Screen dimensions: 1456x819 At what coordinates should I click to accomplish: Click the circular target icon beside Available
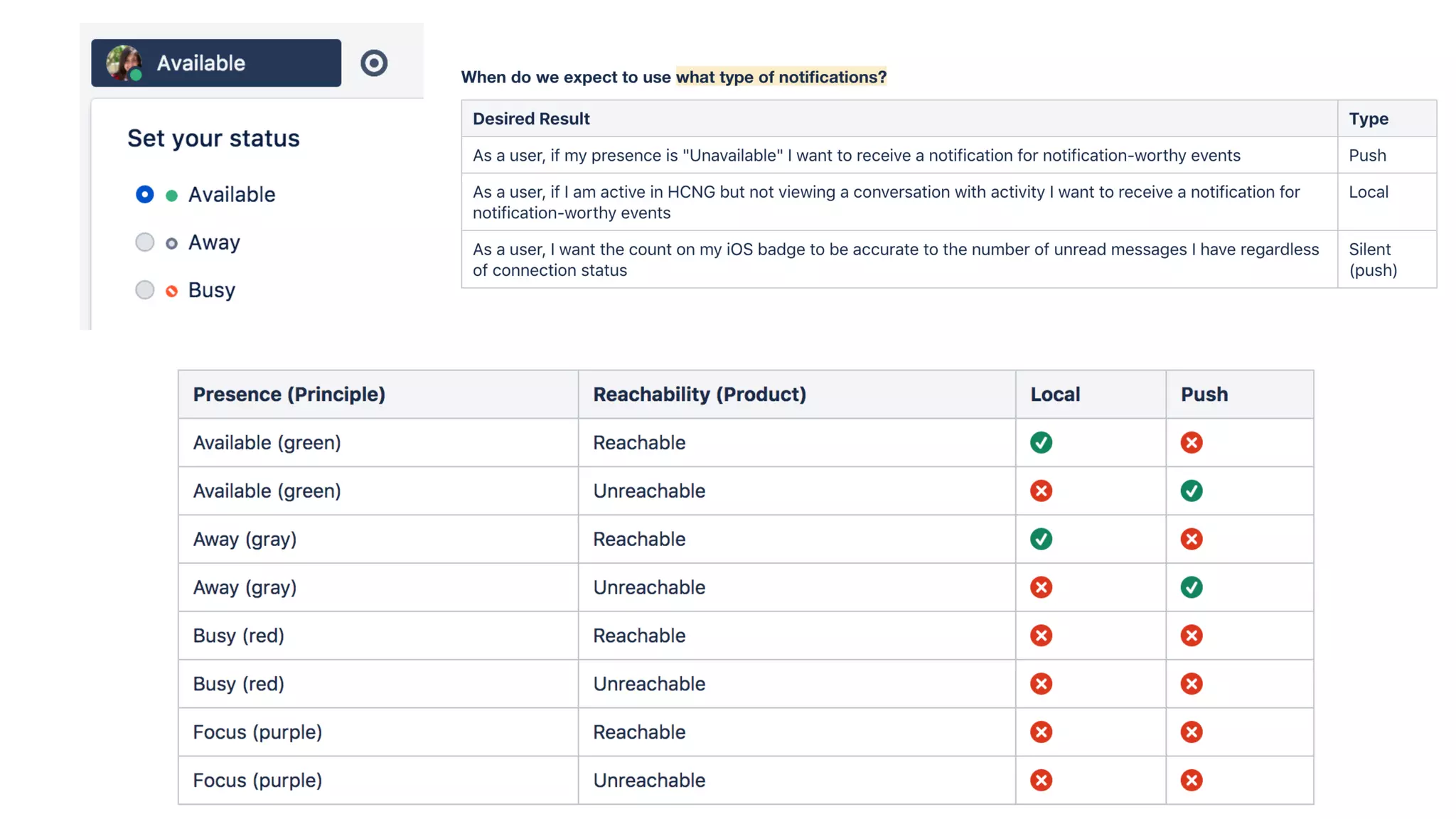point(373,63)
